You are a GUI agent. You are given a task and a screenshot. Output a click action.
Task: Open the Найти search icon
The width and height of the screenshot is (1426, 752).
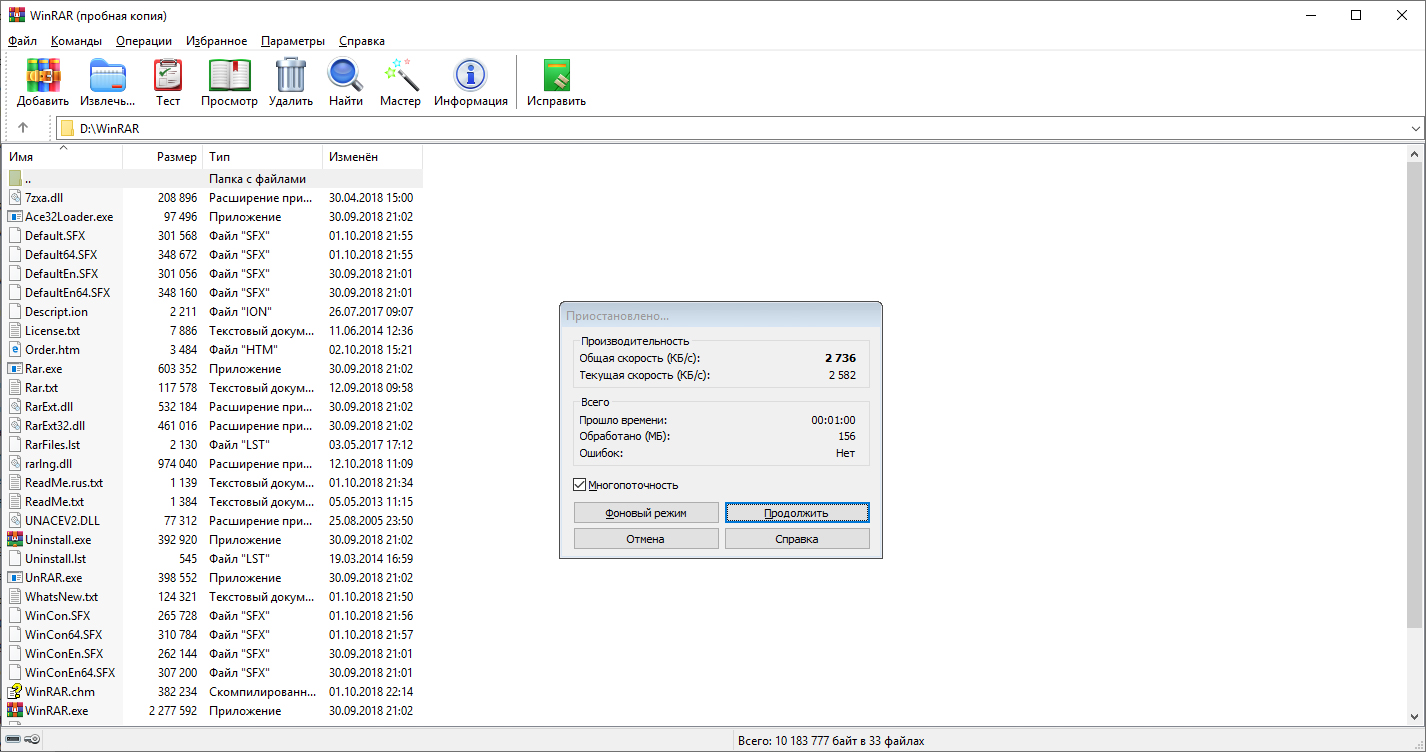pos(345,75)
